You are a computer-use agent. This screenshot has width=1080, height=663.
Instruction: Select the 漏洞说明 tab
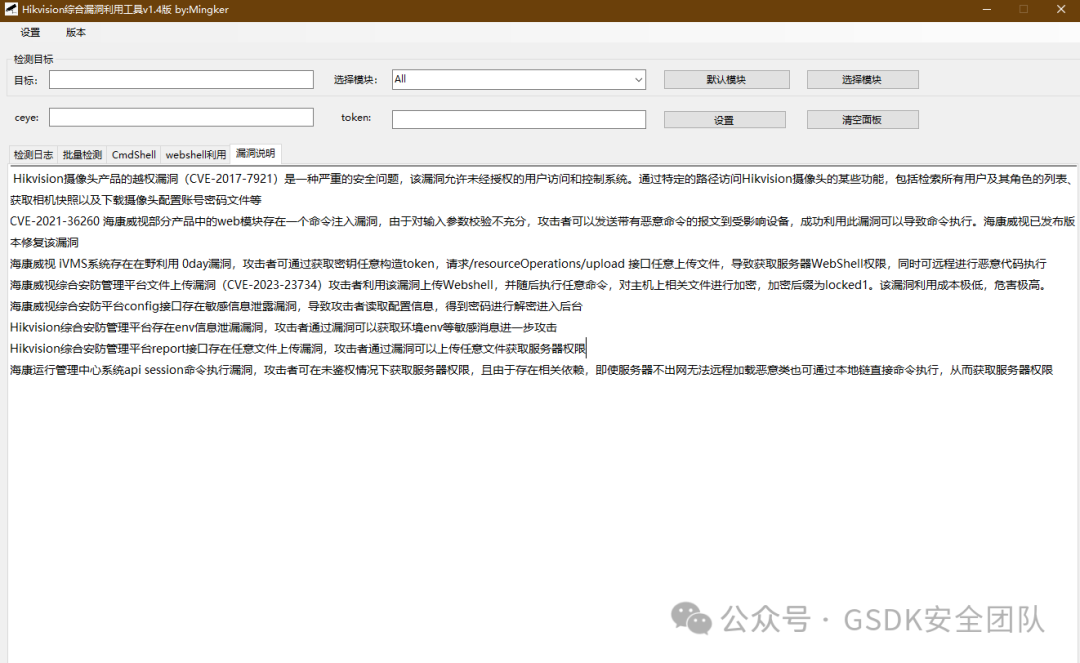tap(256, 154)
